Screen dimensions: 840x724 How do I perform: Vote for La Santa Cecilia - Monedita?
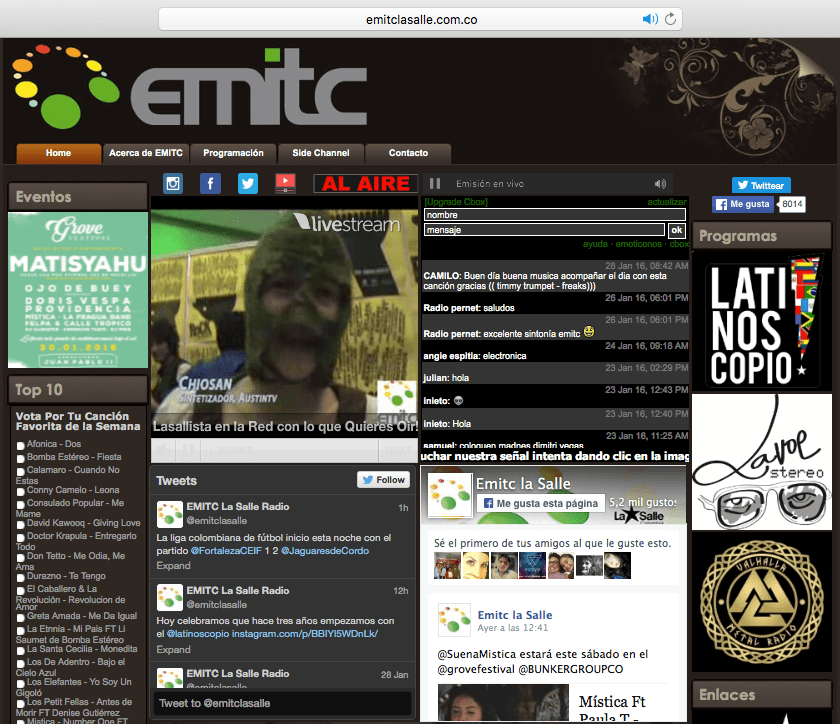click(x=20, y=651)
